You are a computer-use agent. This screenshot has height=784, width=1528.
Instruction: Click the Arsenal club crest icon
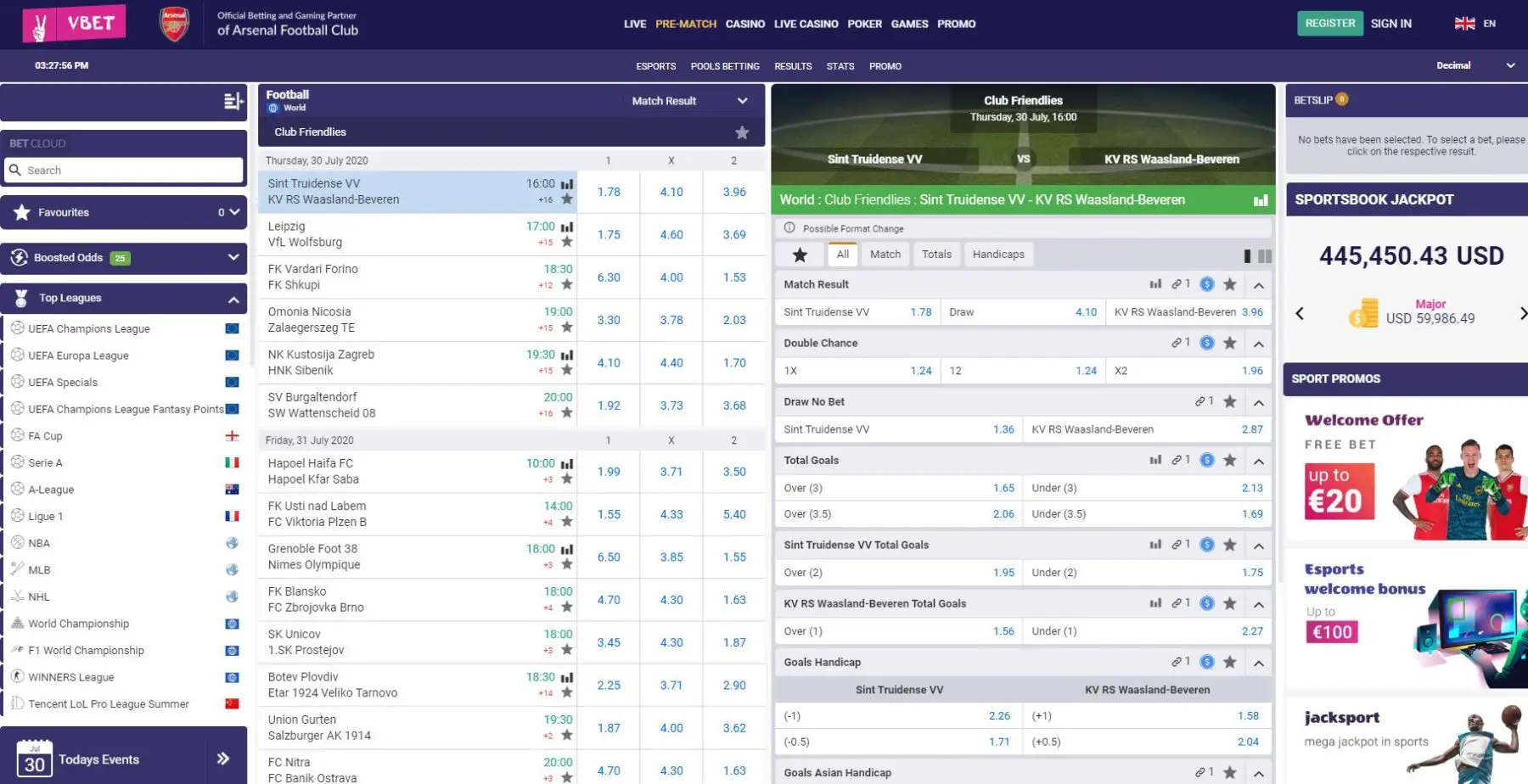(174, 24)
